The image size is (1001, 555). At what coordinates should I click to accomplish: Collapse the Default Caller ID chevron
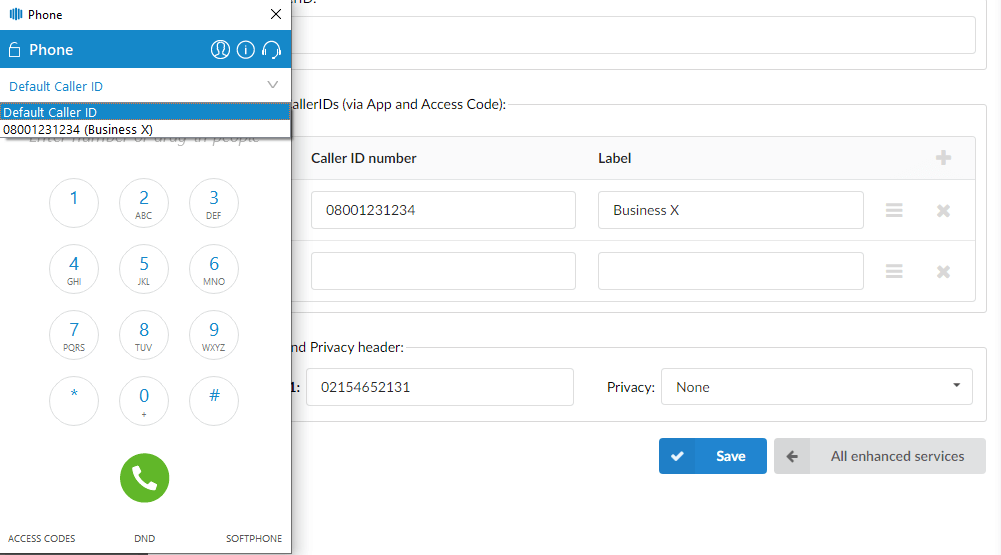(x=273, y=86)
